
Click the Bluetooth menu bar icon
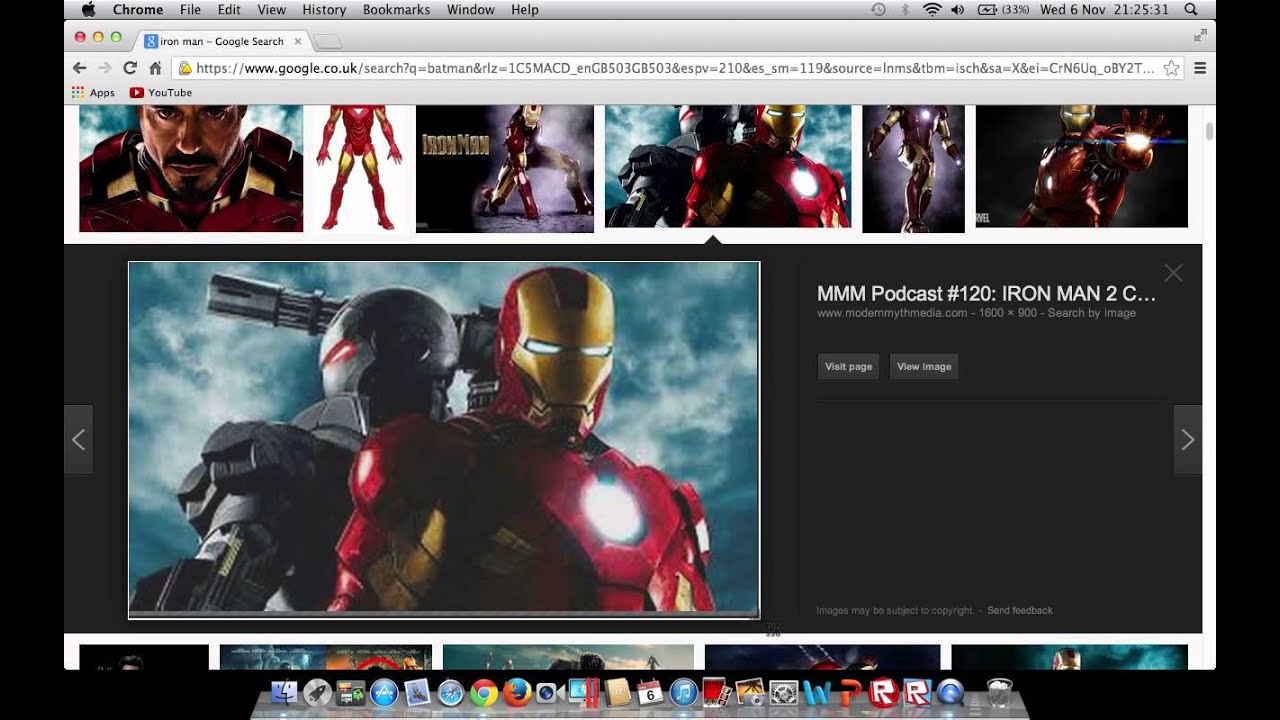pos(905,9)
